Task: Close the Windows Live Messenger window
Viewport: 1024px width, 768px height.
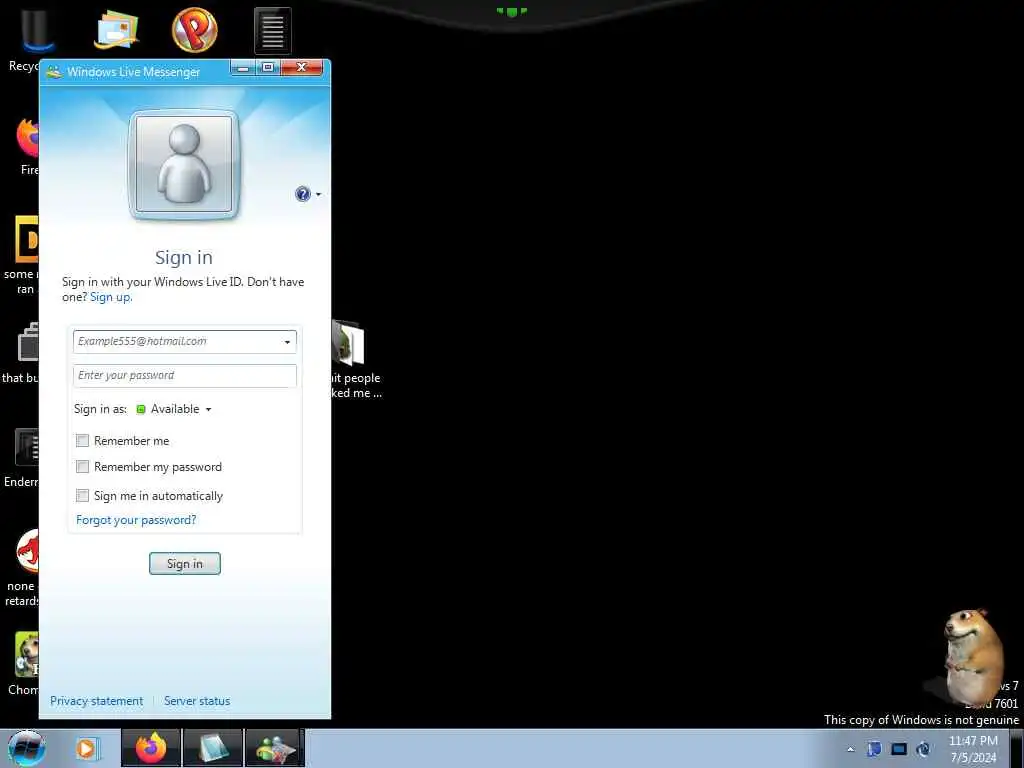Action: (x=302, y=67)
